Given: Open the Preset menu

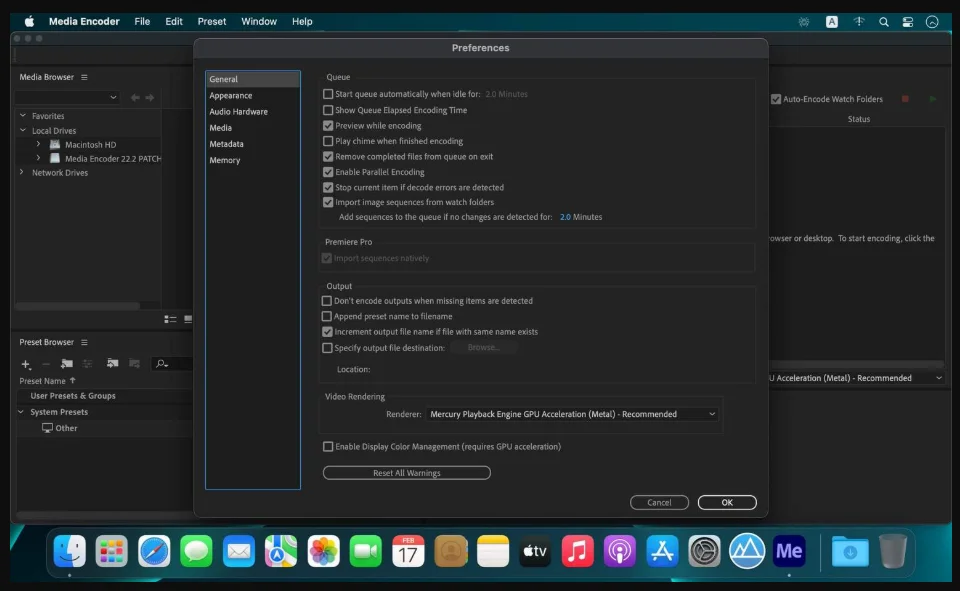Looking at the screenshot, I should (x=212, y=21).
